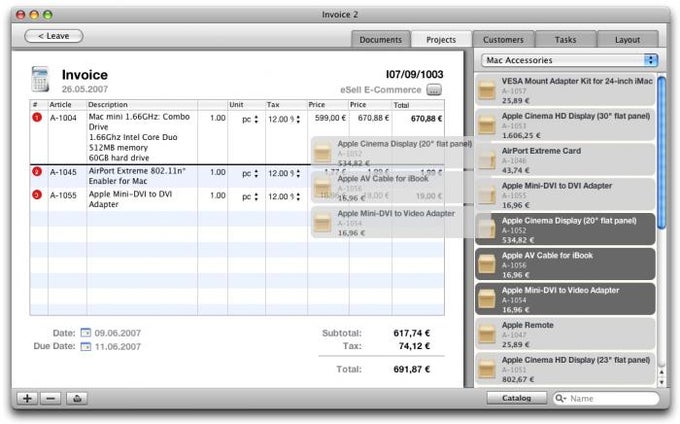Open unit stepper for A-1055 row
The height and width of the screenshot is (424, 680).
(x=256, y=197)
